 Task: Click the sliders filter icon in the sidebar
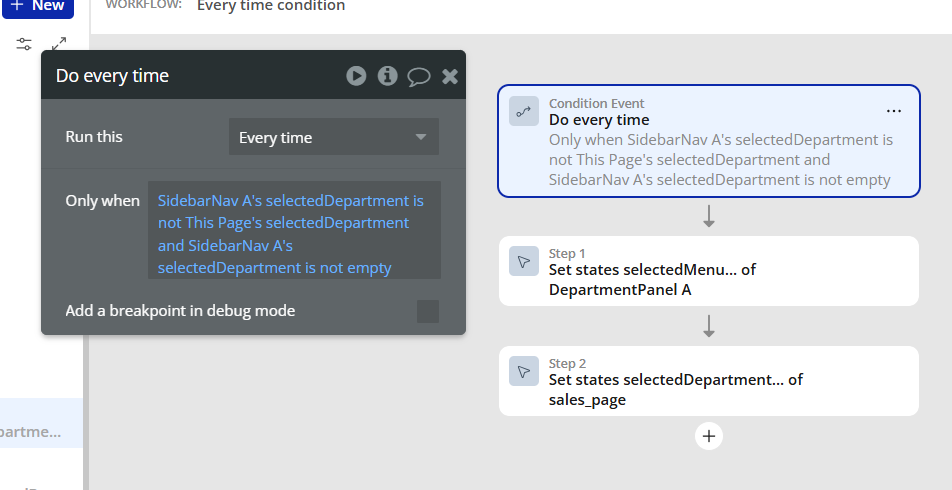[24, 44]
